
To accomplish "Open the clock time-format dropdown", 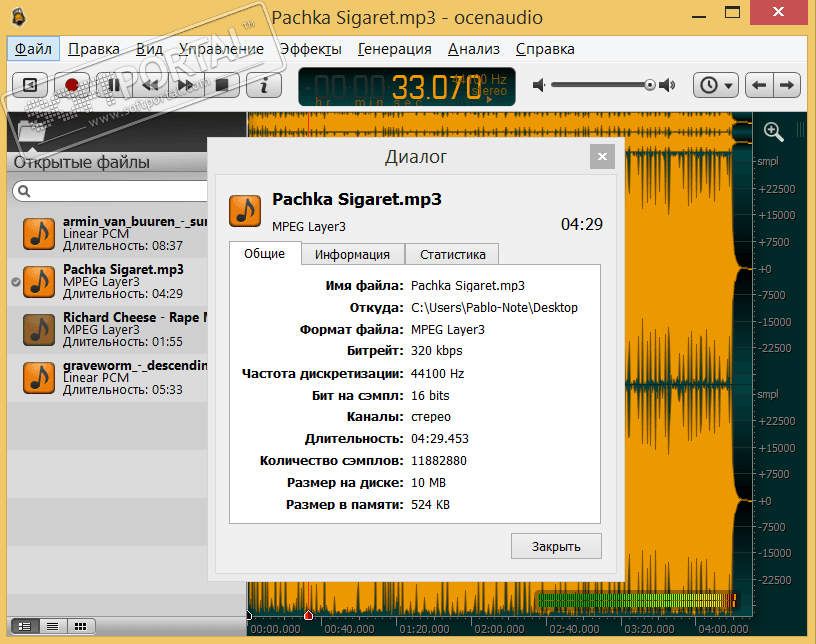I will (716, 85).
